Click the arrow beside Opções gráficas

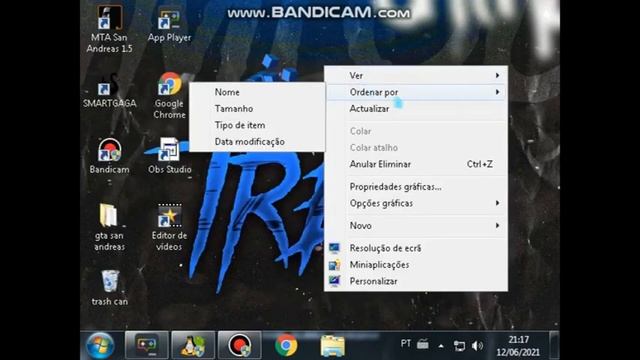(x=497, y=203)
